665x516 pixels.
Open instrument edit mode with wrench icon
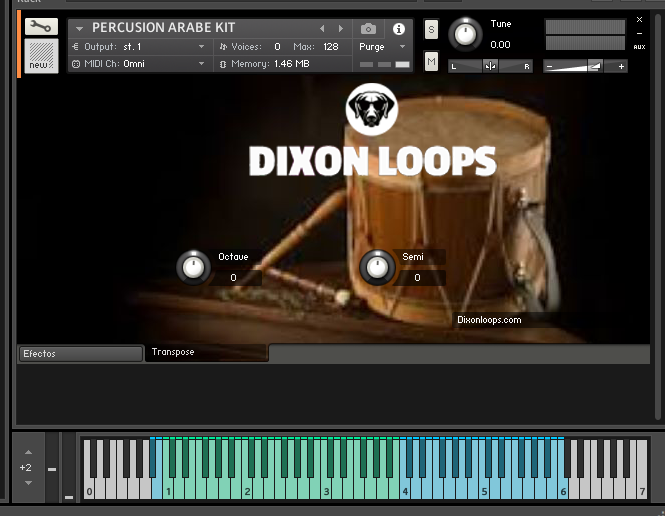click(41, 27)
